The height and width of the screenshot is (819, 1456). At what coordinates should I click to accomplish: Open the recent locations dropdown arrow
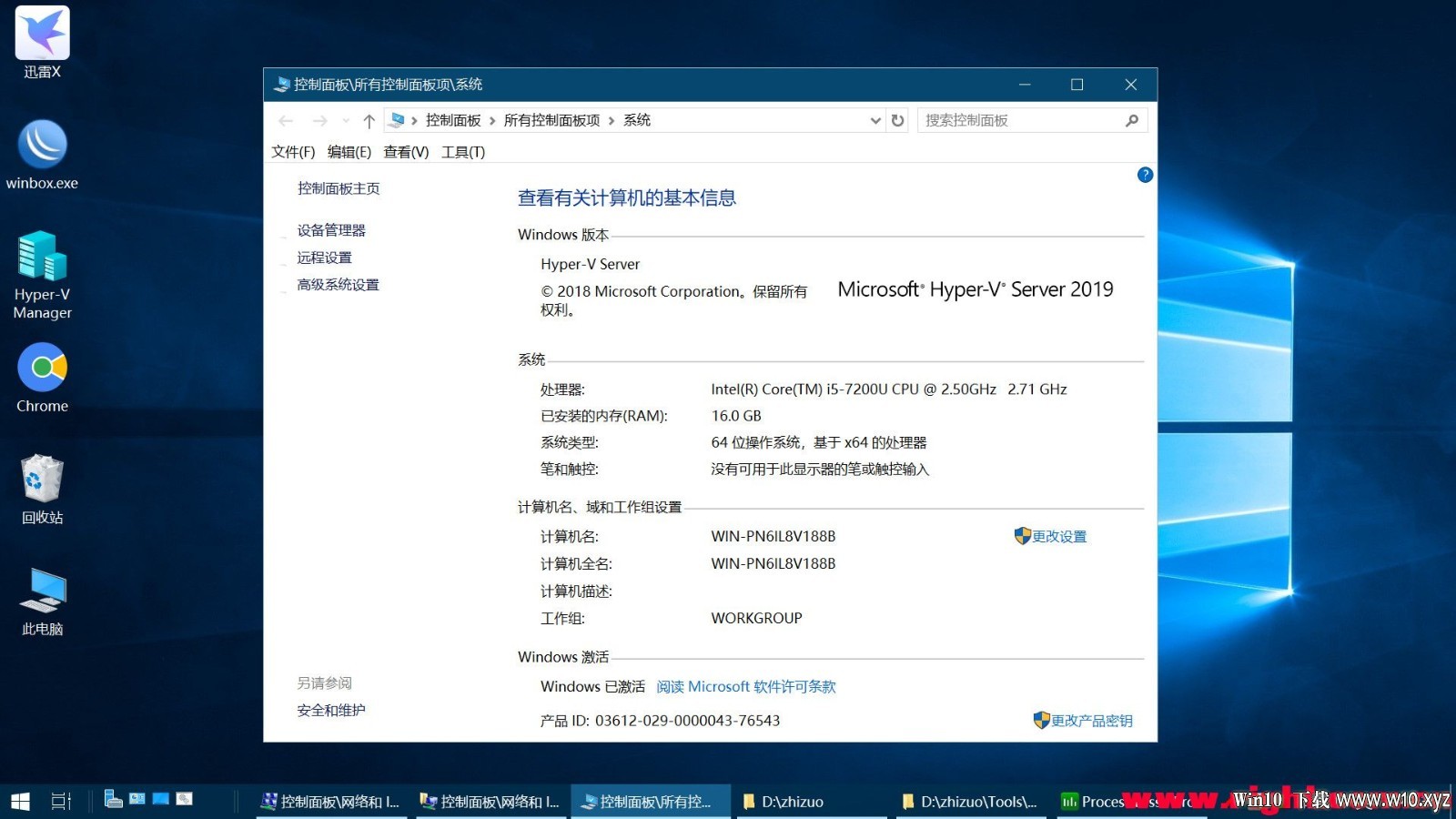coord(346,120)
